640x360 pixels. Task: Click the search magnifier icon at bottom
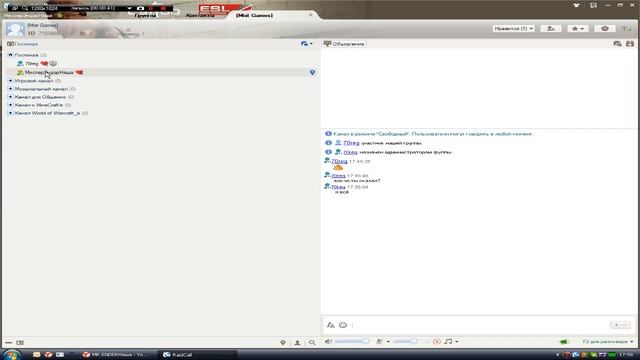tap(312, 342)
